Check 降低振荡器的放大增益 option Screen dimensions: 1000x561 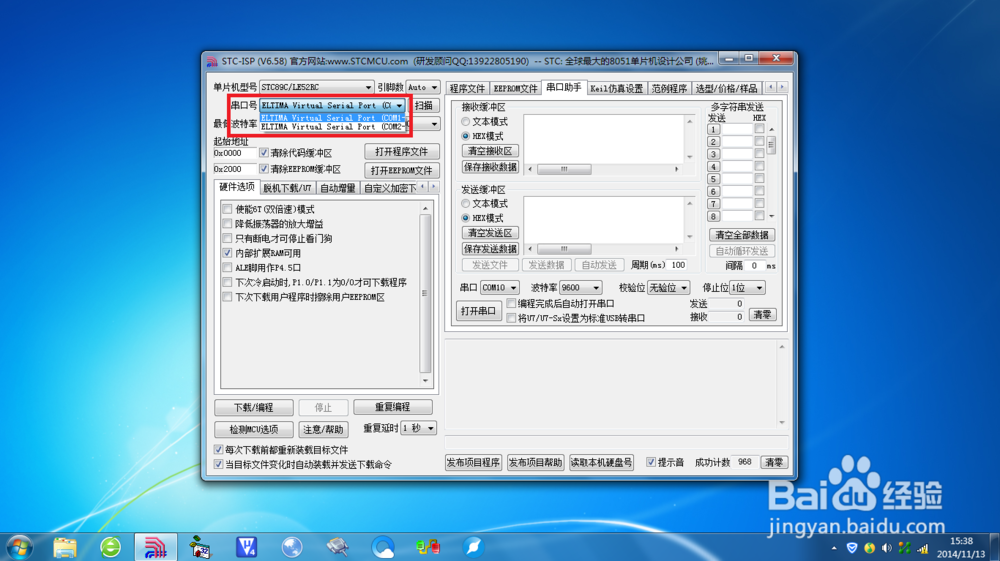pos(227,224)
